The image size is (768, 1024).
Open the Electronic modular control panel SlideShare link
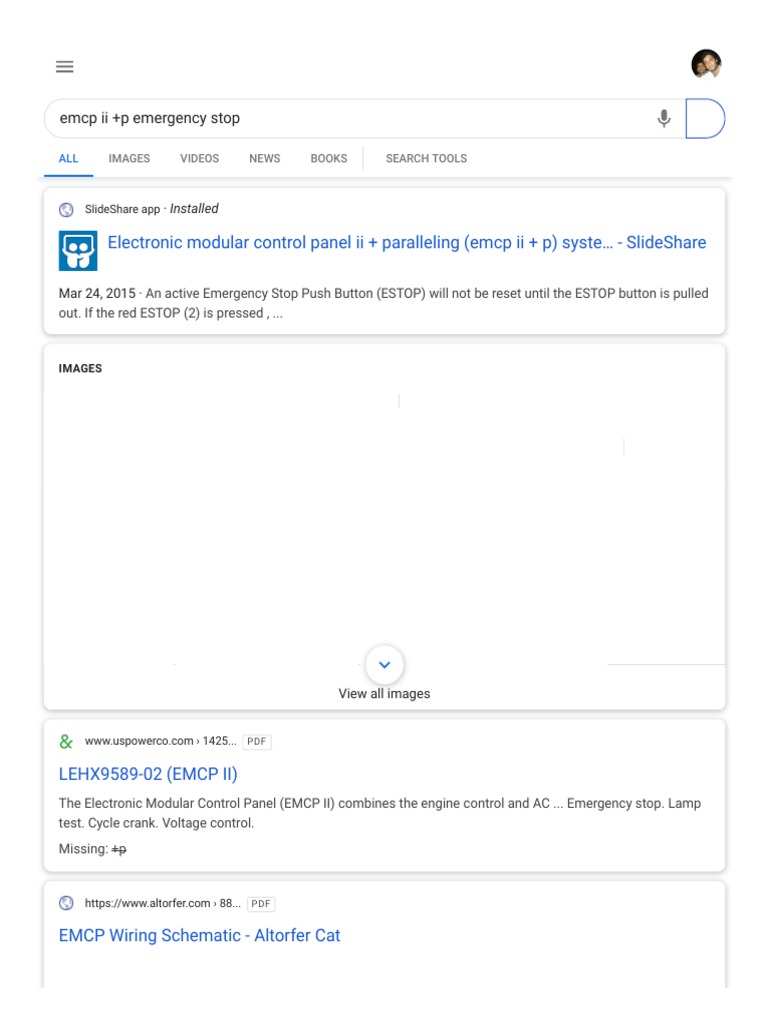coord(407,242)
